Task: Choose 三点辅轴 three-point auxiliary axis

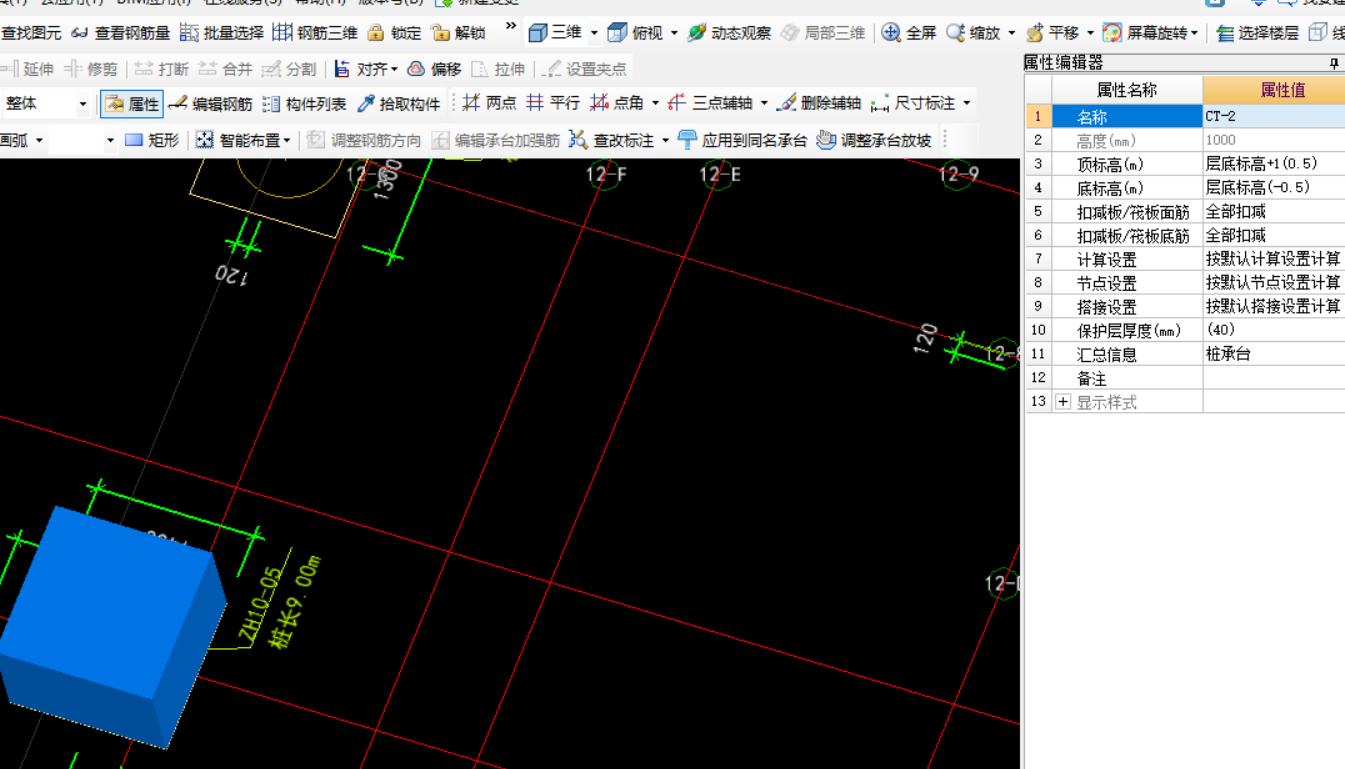Action: (710, 103)
